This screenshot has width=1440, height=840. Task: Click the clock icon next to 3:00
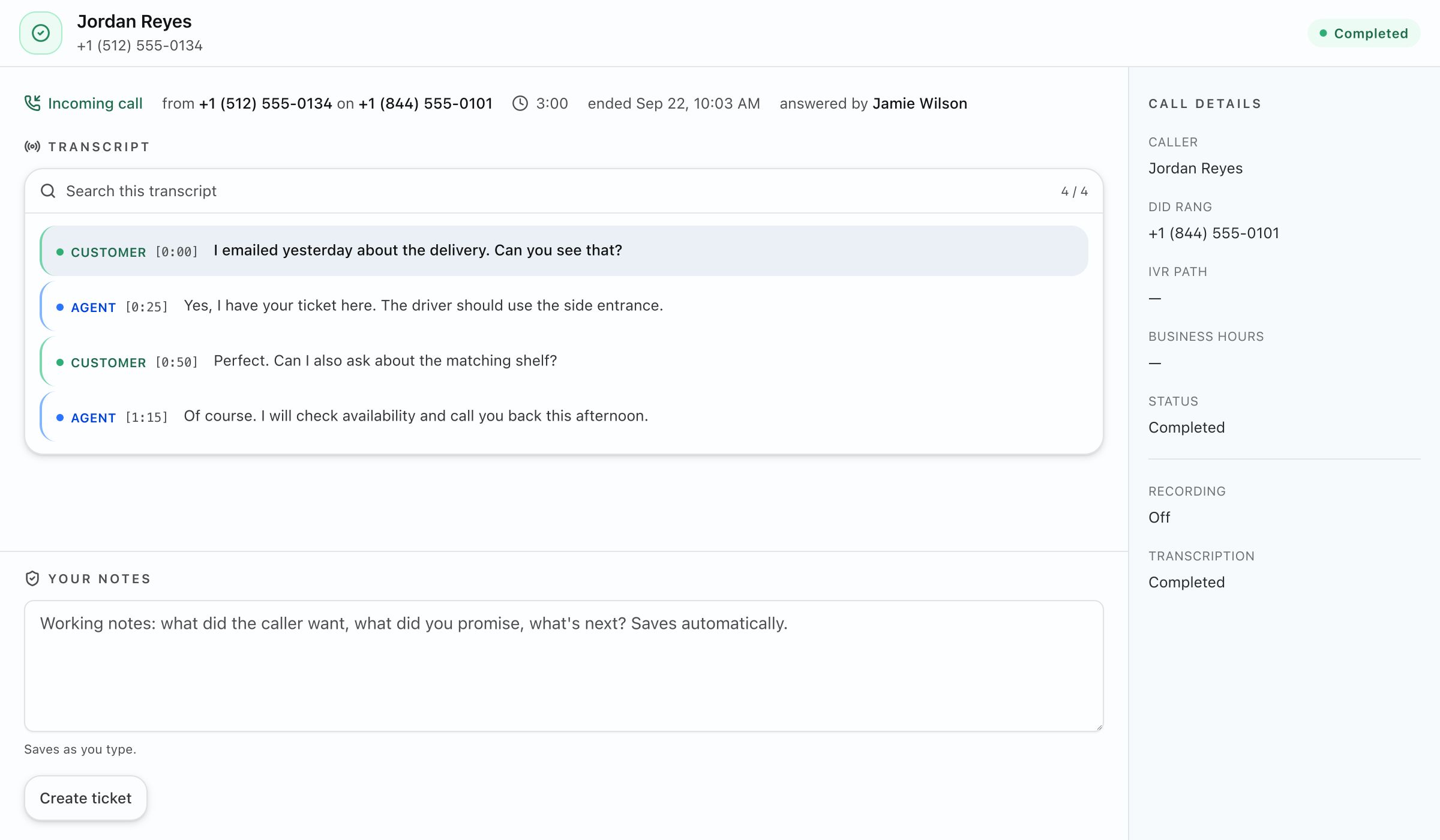pos(520,103)
